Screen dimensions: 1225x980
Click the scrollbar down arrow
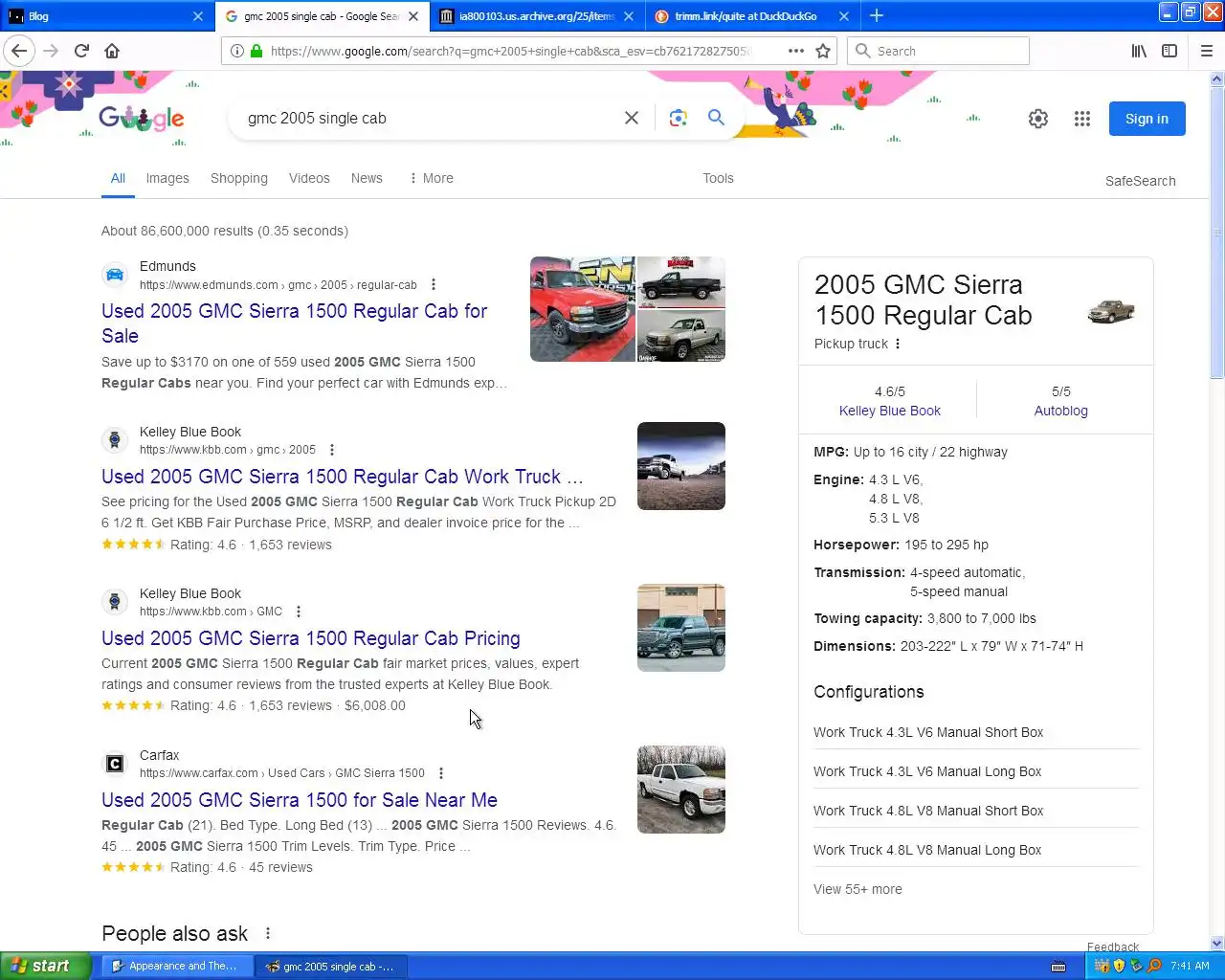[x=1217, y=943]
